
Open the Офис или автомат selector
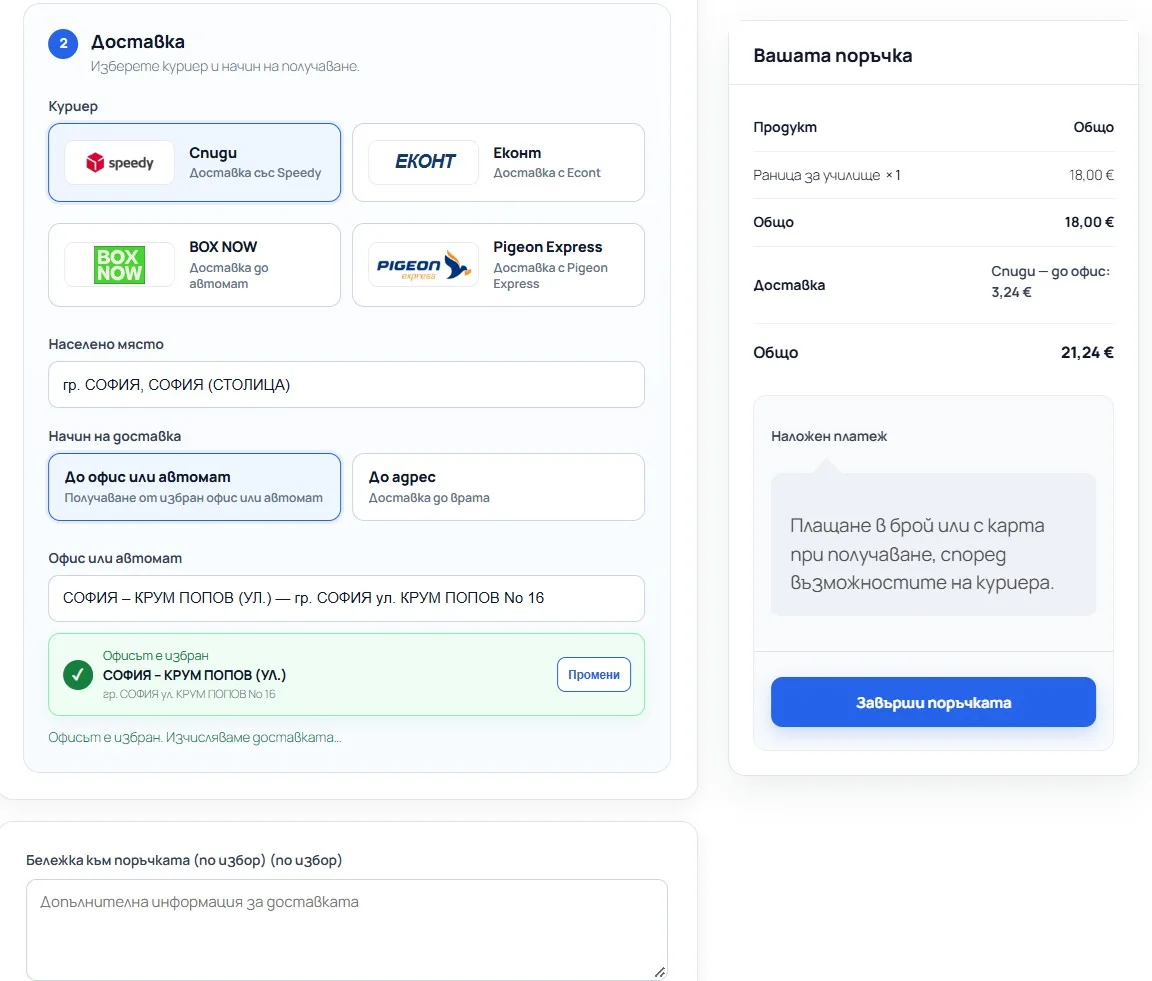(x=346, y=598)
